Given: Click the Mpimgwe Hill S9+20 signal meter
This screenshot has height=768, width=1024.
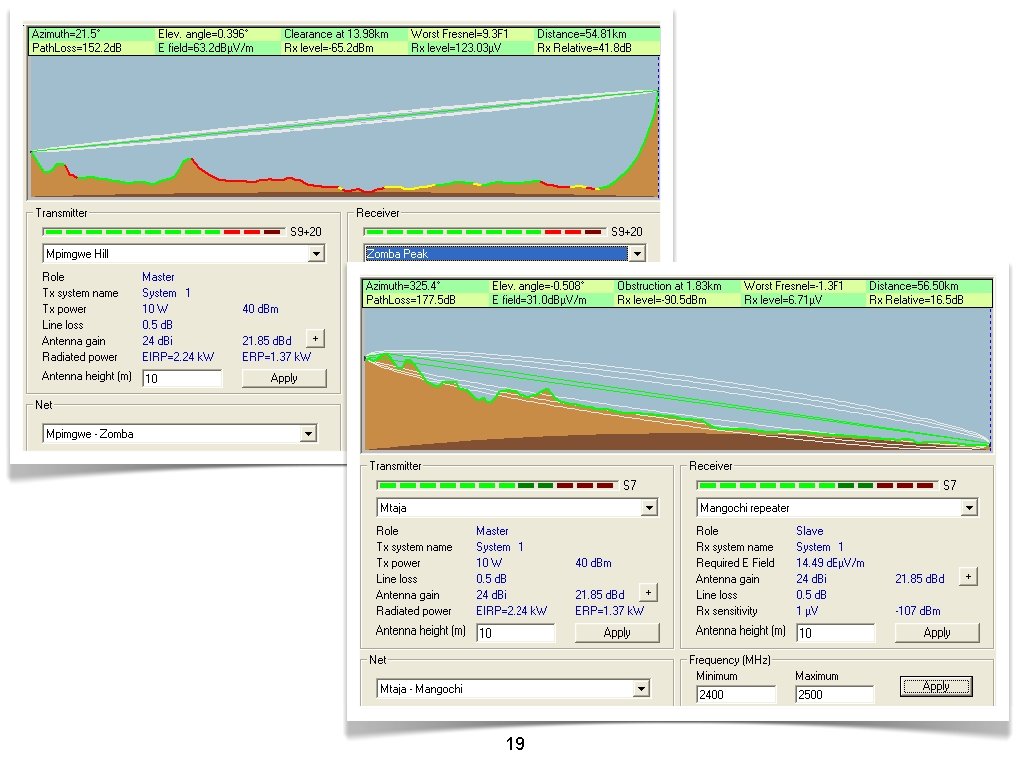Looking at the screenshot, I should pos(162,232).
